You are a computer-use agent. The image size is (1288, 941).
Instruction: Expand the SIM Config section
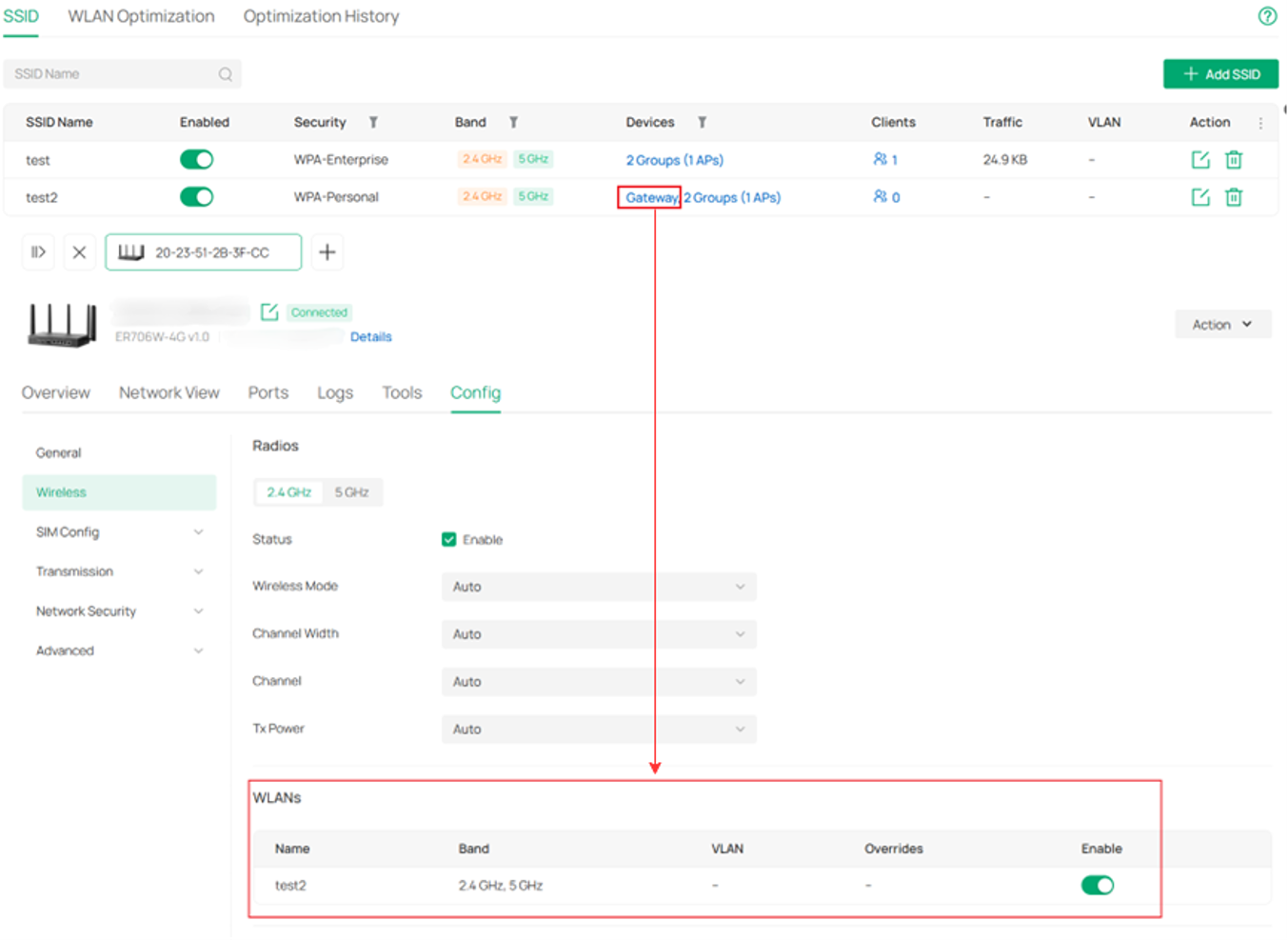[119, 532]
